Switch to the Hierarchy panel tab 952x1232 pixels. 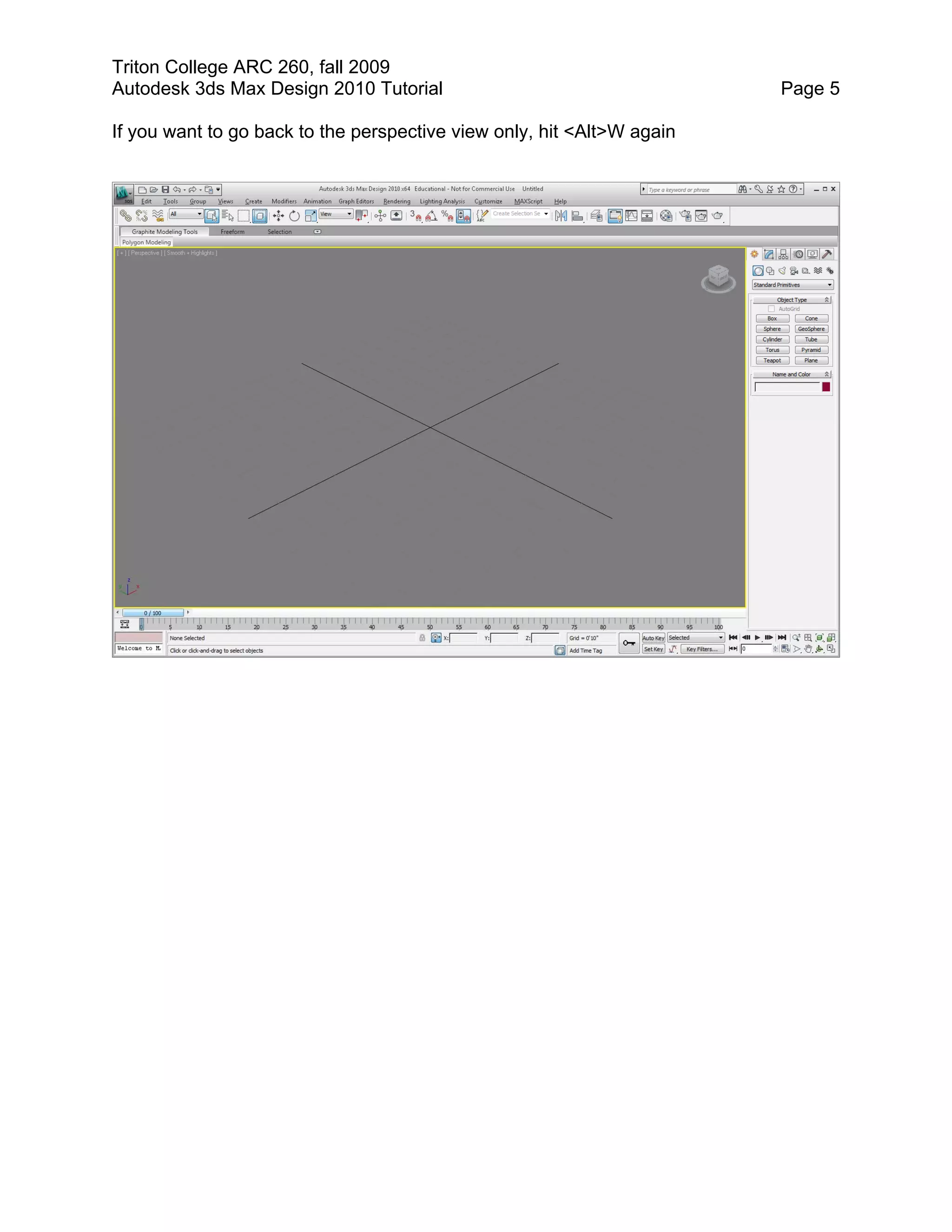[783, 254]
